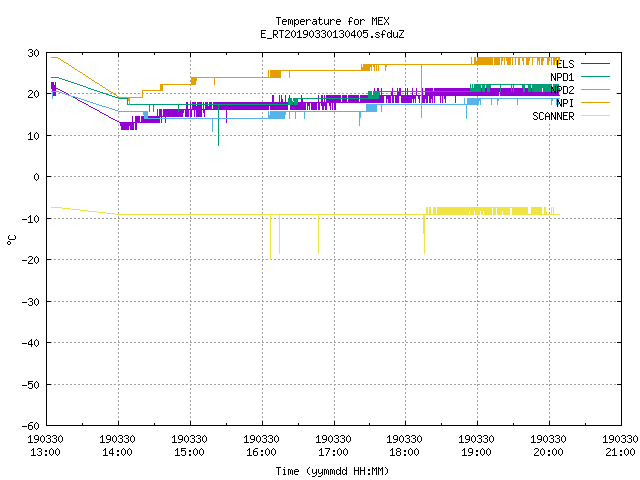Click the x-axis tick label 19:00
640x480 pixels.
[x=476, y=452]
